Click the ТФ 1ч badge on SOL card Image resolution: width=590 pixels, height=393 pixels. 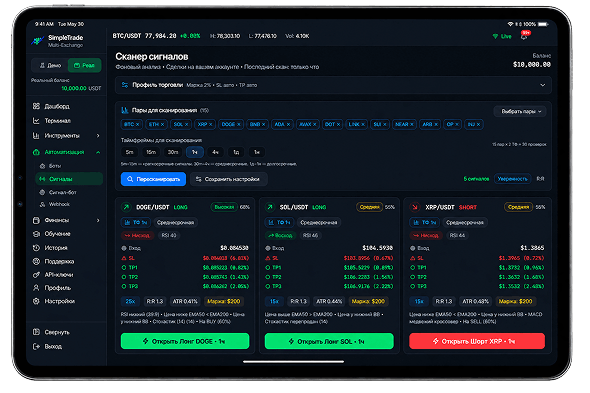[x=280, y=222]
